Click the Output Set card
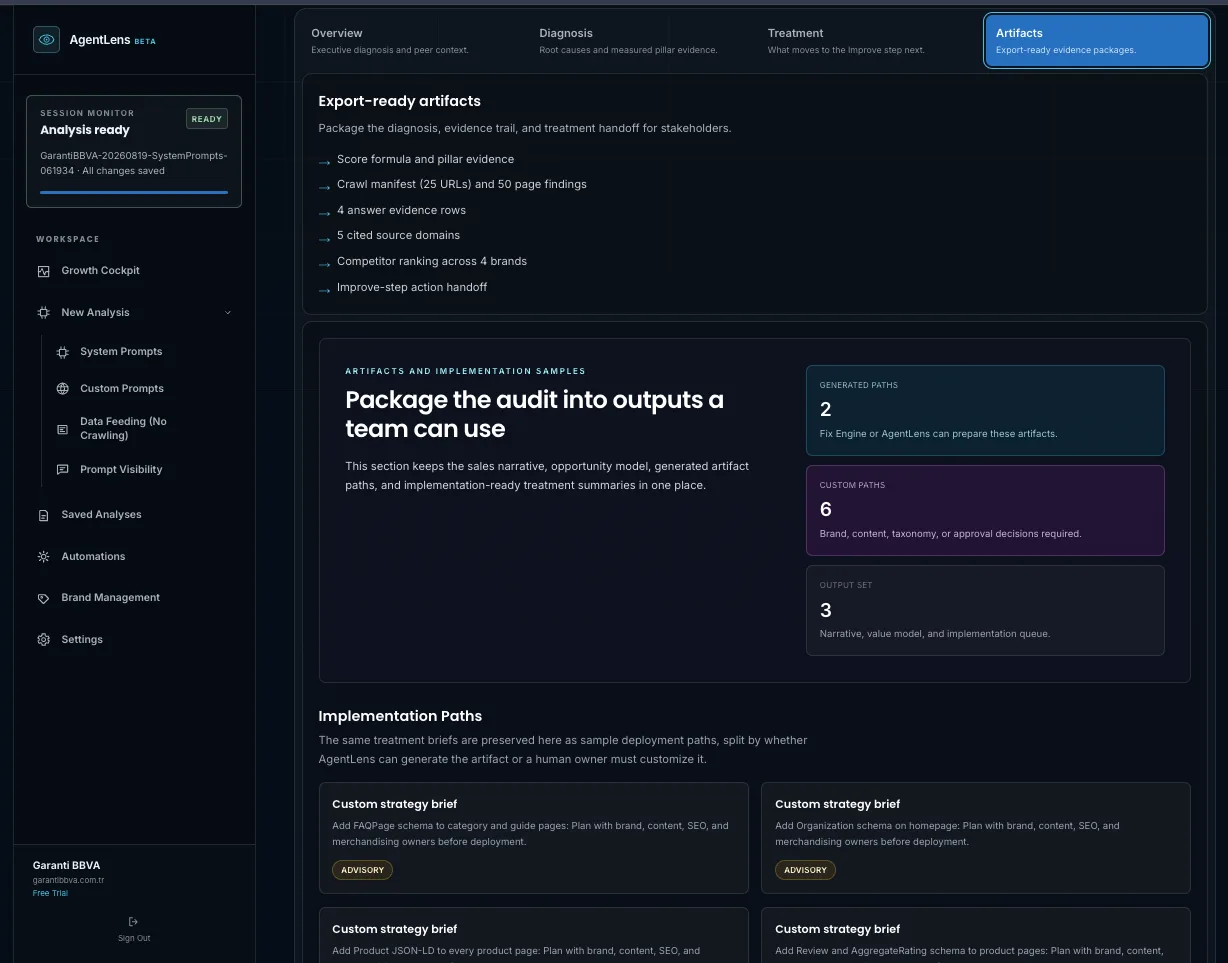This screenshot has height=963, width=1228. [985, 610]
